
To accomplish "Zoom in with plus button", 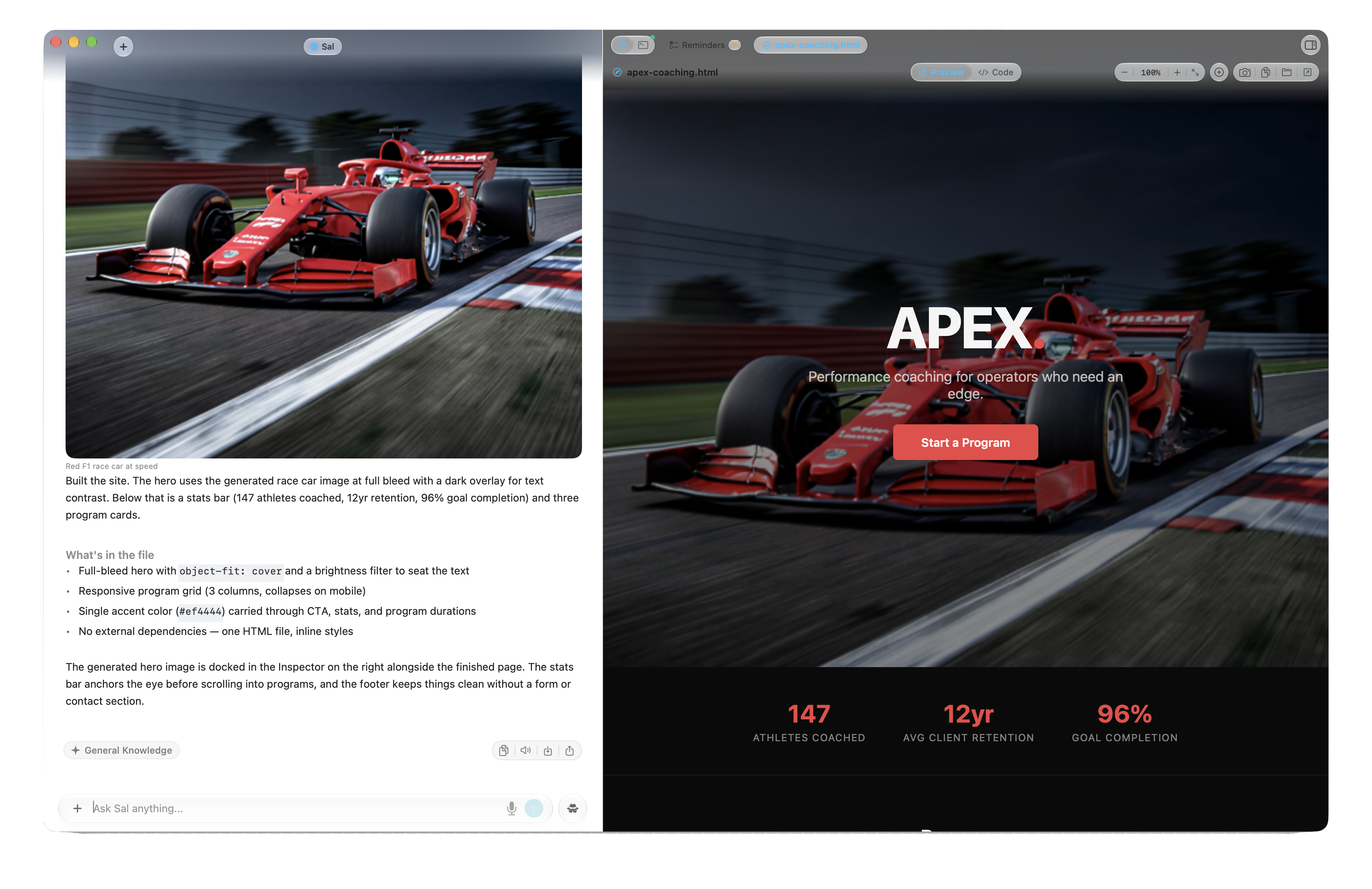I will [1176, 72].
